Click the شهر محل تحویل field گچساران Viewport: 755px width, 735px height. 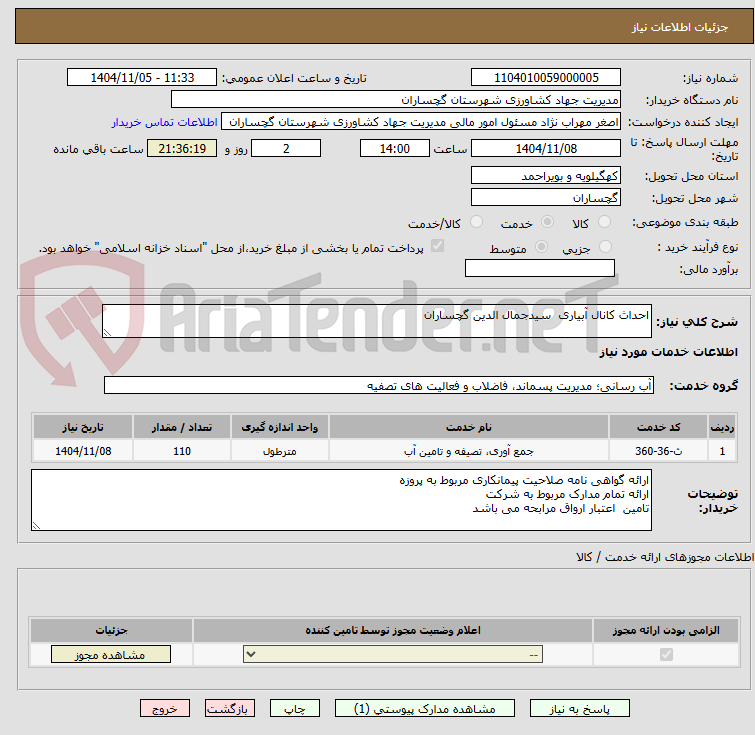pos(546,197)
